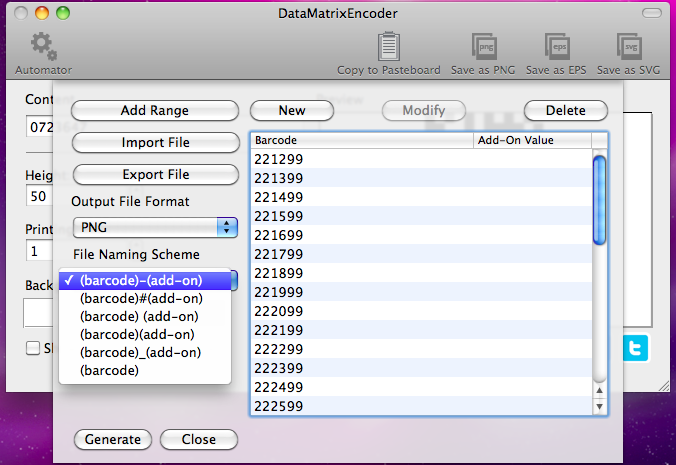Image resolution: width=676 pixels, height=465 pixels.
Task: Select barcode row 221999
Action: click(422, 292)
